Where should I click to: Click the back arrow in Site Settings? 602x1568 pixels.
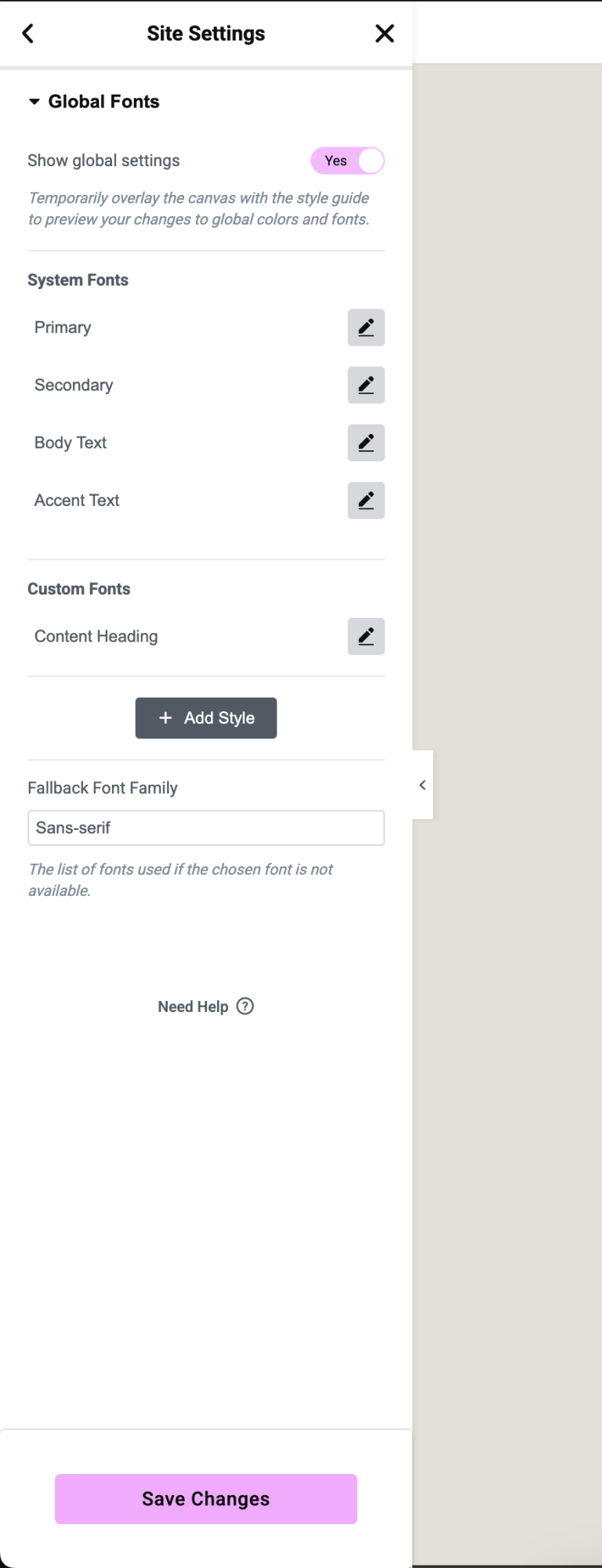[28, 34]
